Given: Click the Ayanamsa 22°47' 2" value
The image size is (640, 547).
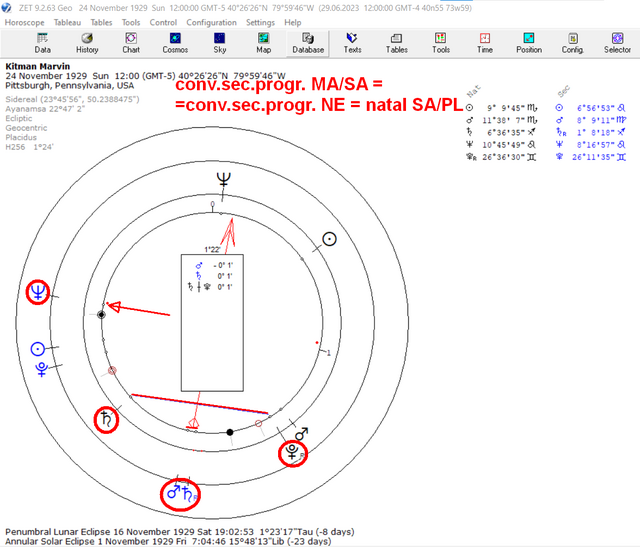Looking at the screenshot, I should click(x=45, y=109).
